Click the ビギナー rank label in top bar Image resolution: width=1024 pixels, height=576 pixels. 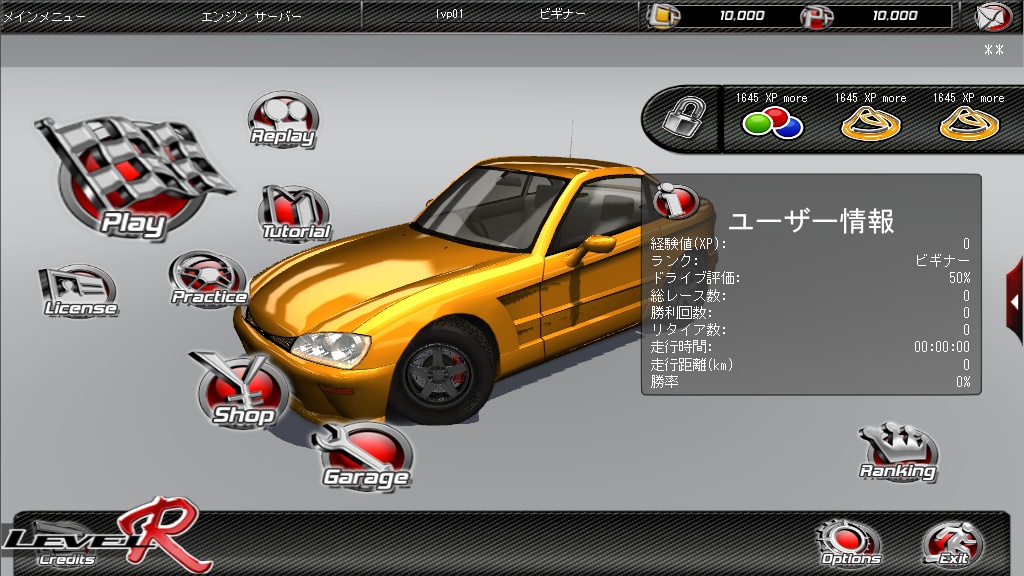[562, 14]
